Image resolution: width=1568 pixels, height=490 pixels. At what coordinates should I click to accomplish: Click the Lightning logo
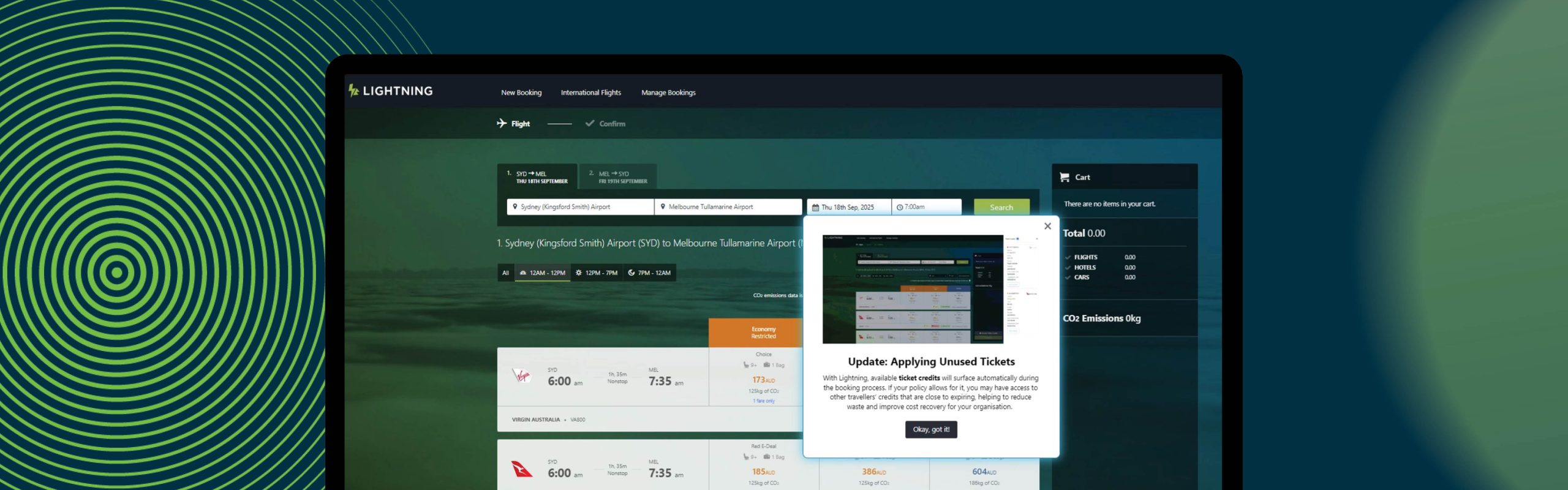[391, 91]
